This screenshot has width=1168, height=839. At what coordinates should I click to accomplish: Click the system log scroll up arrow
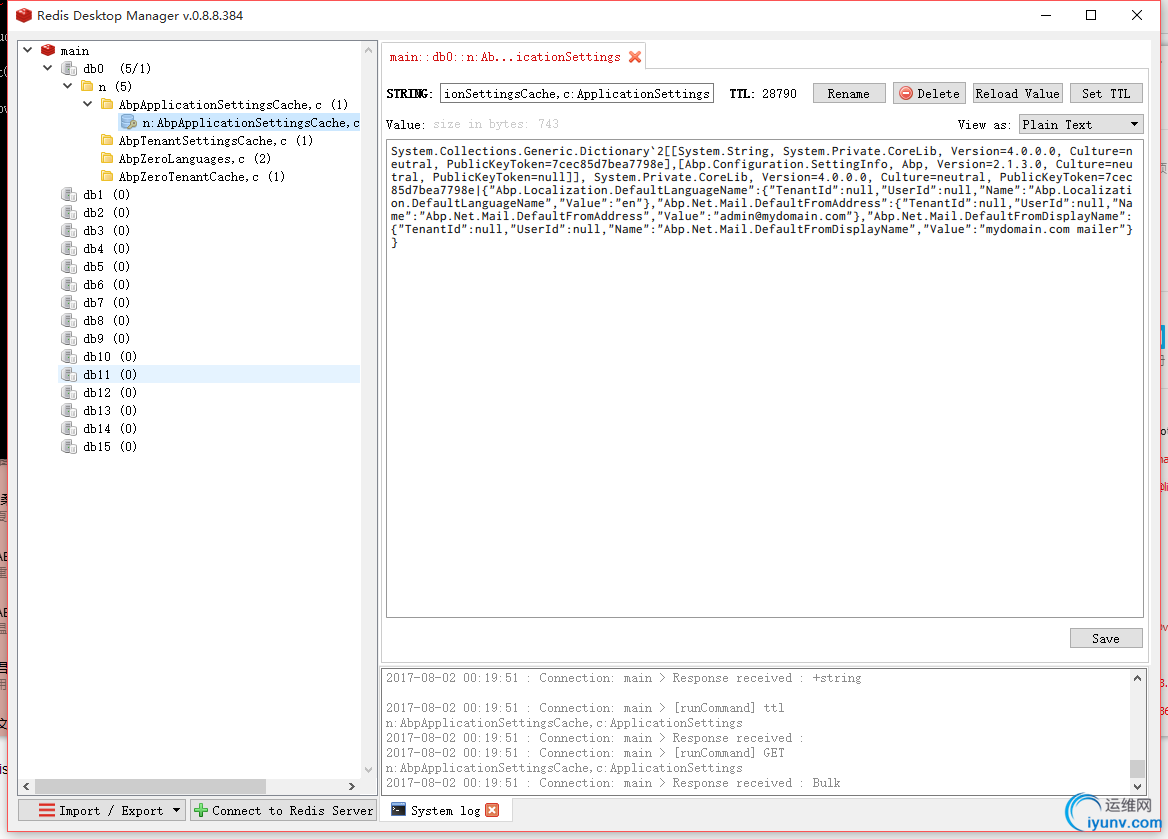(1137, 677)
